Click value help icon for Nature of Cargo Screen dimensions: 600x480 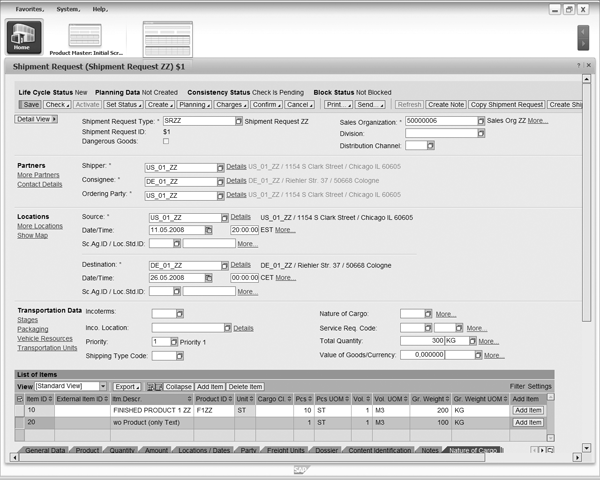pos(428,313)
